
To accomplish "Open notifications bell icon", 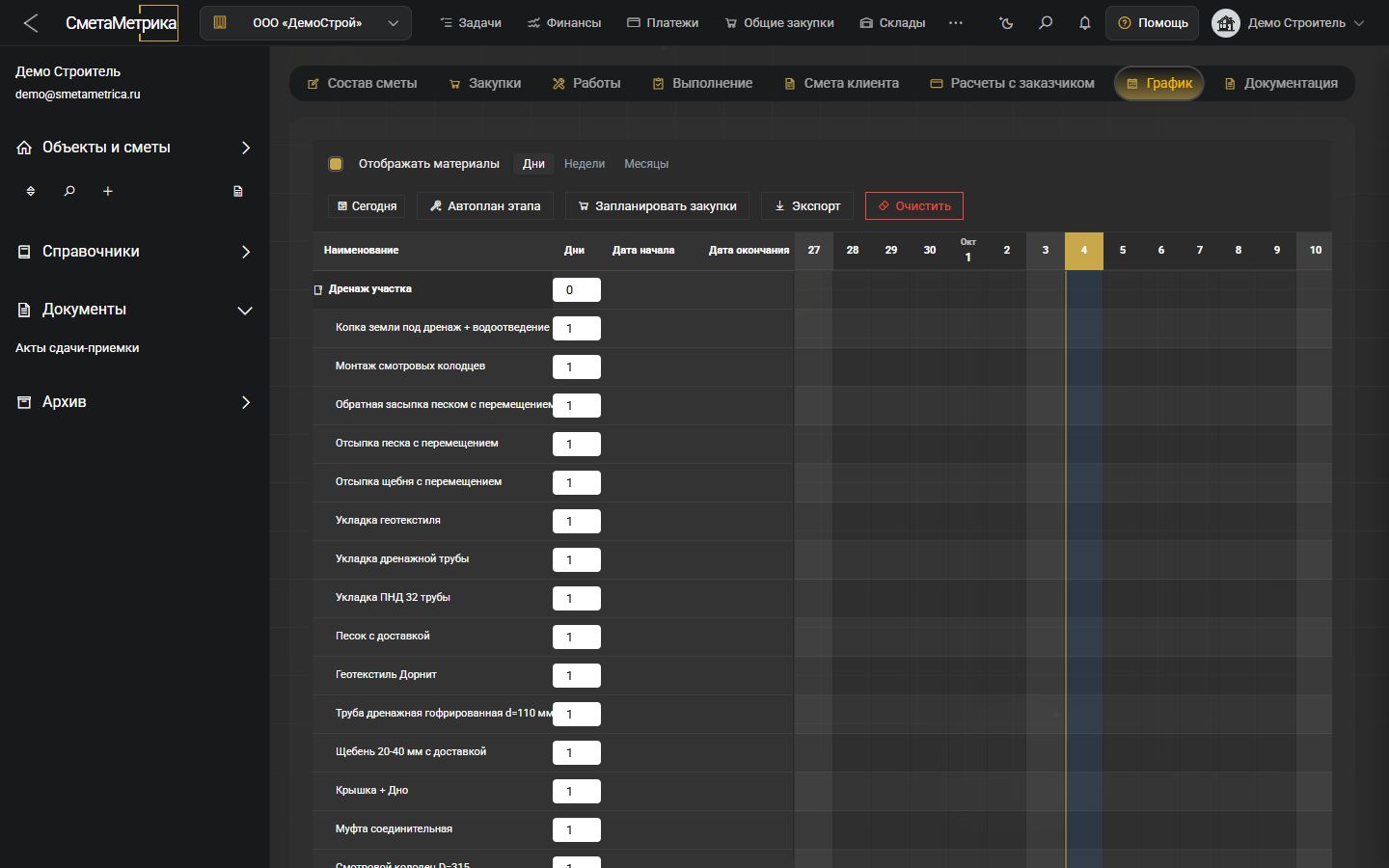I will tap(1084, 23).
